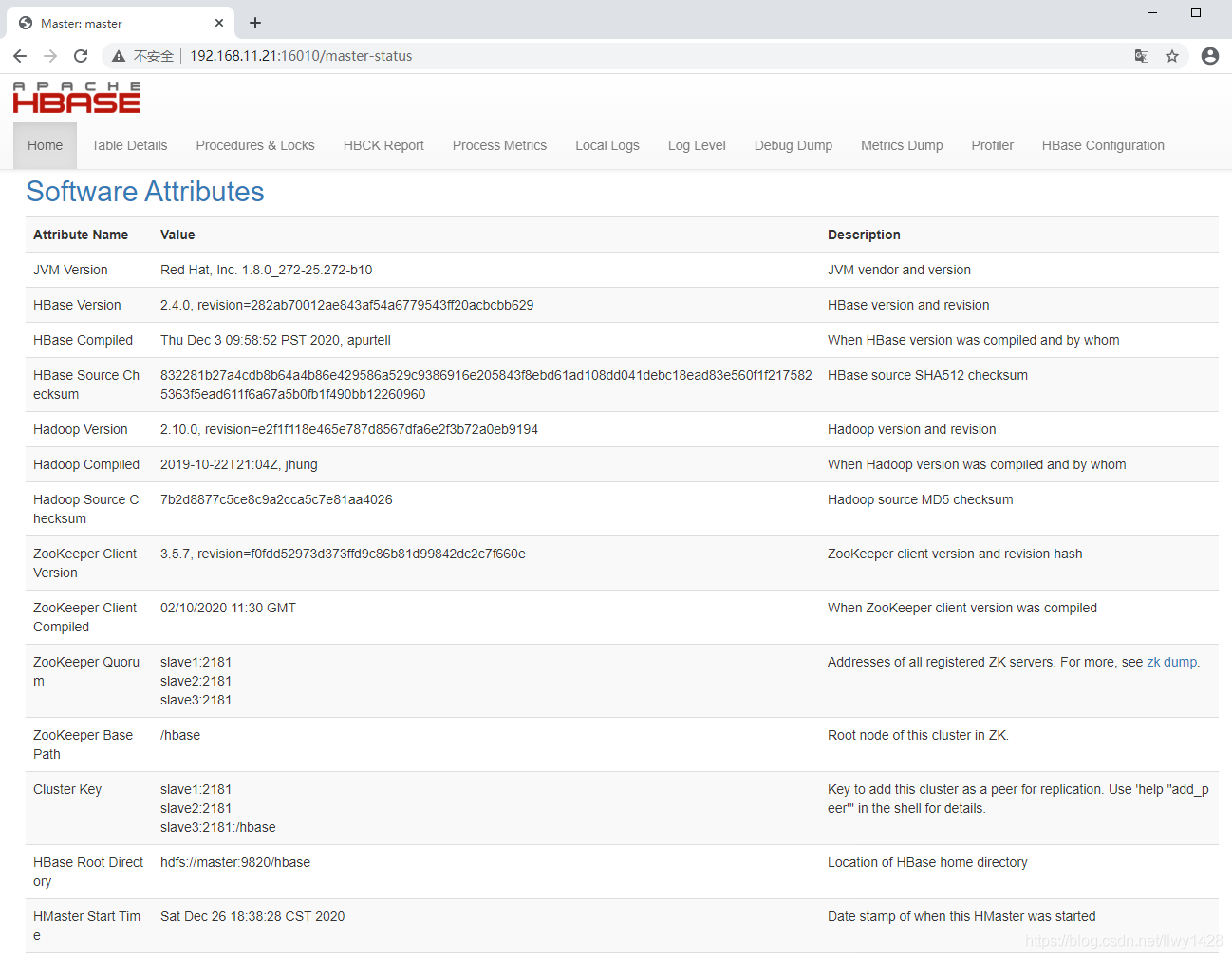The height and width of the screenshot is (958, 1232).
Task: Click the HBase Compiled date Thu Dec 3
Action: point(275,340)
